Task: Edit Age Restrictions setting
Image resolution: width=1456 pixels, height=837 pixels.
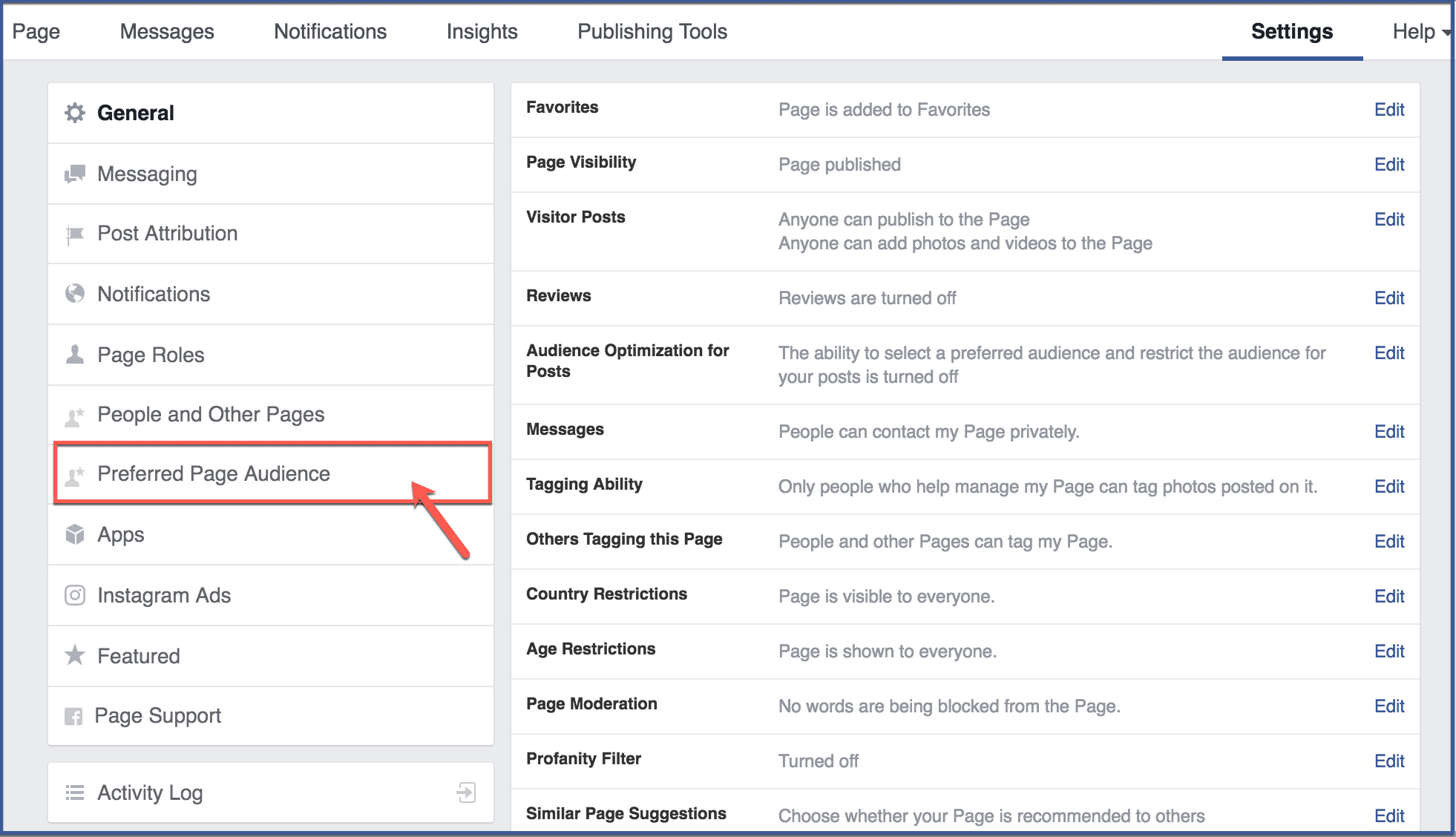Action: 1389,651
